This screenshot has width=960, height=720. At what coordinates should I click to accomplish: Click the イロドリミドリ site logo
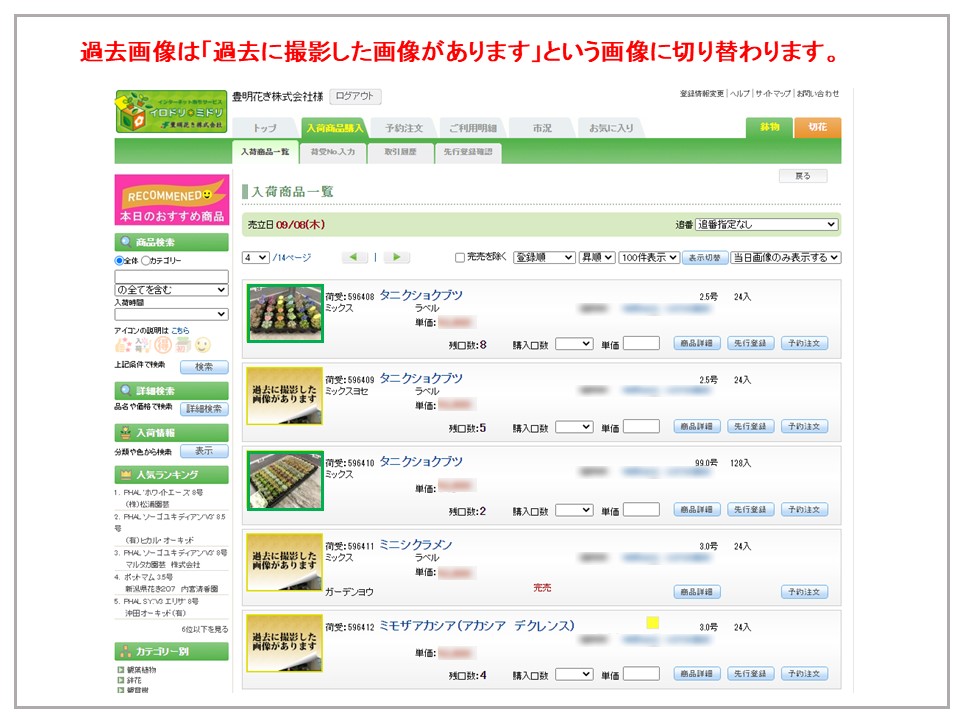(170, 111)
